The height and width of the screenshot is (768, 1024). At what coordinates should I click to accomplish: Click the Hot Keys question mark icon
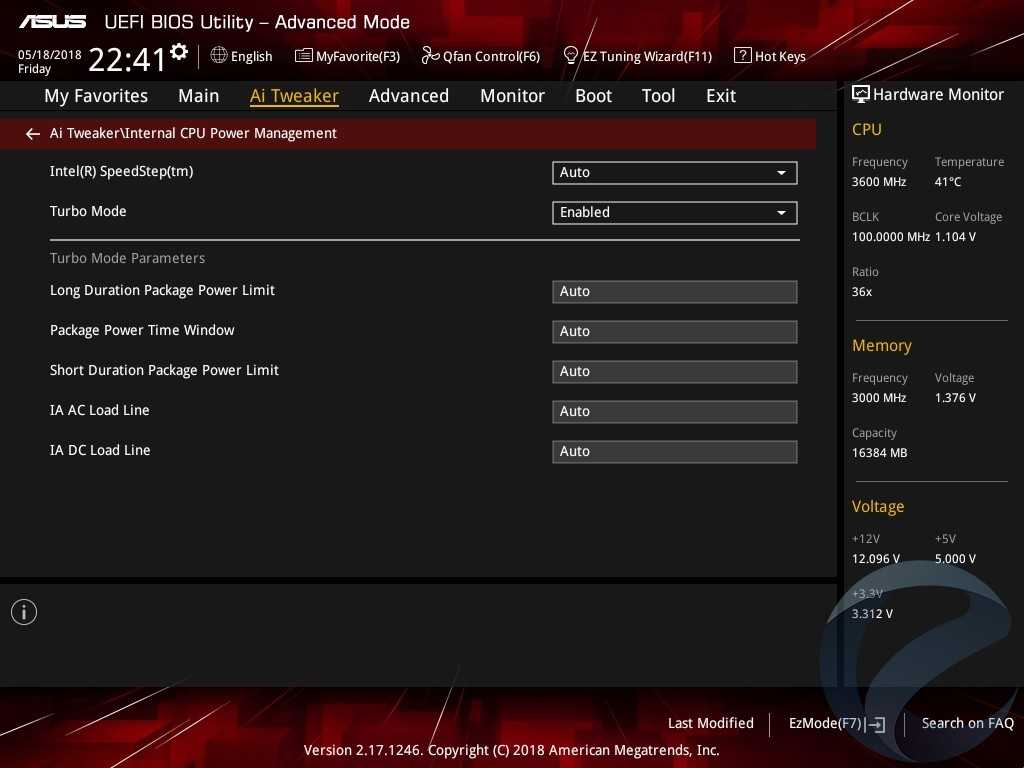click(x=742, y=56)
